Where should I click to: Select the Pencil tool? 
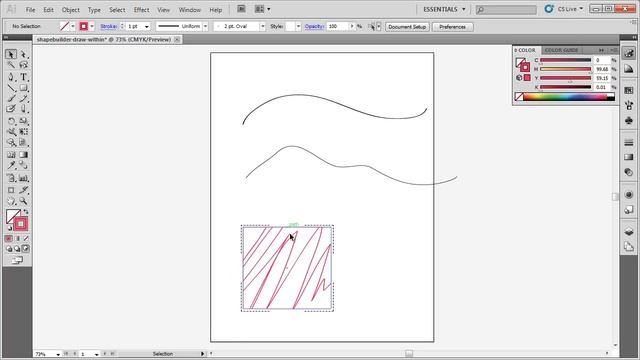[24, 98]
